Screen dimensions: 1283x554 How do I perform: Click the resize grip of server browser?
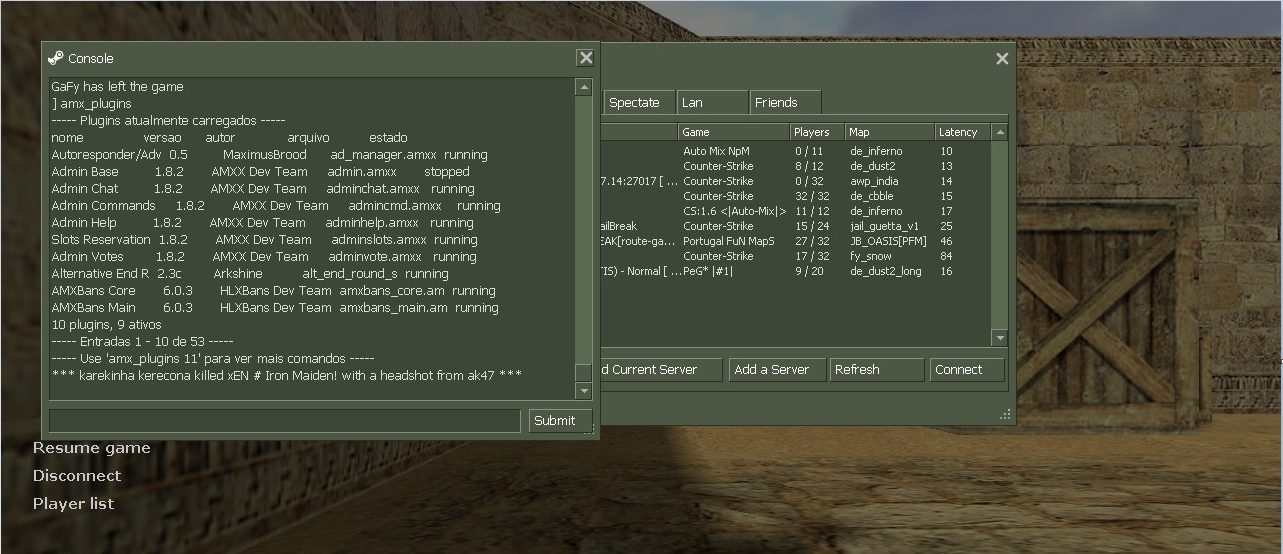(1004, 414)
